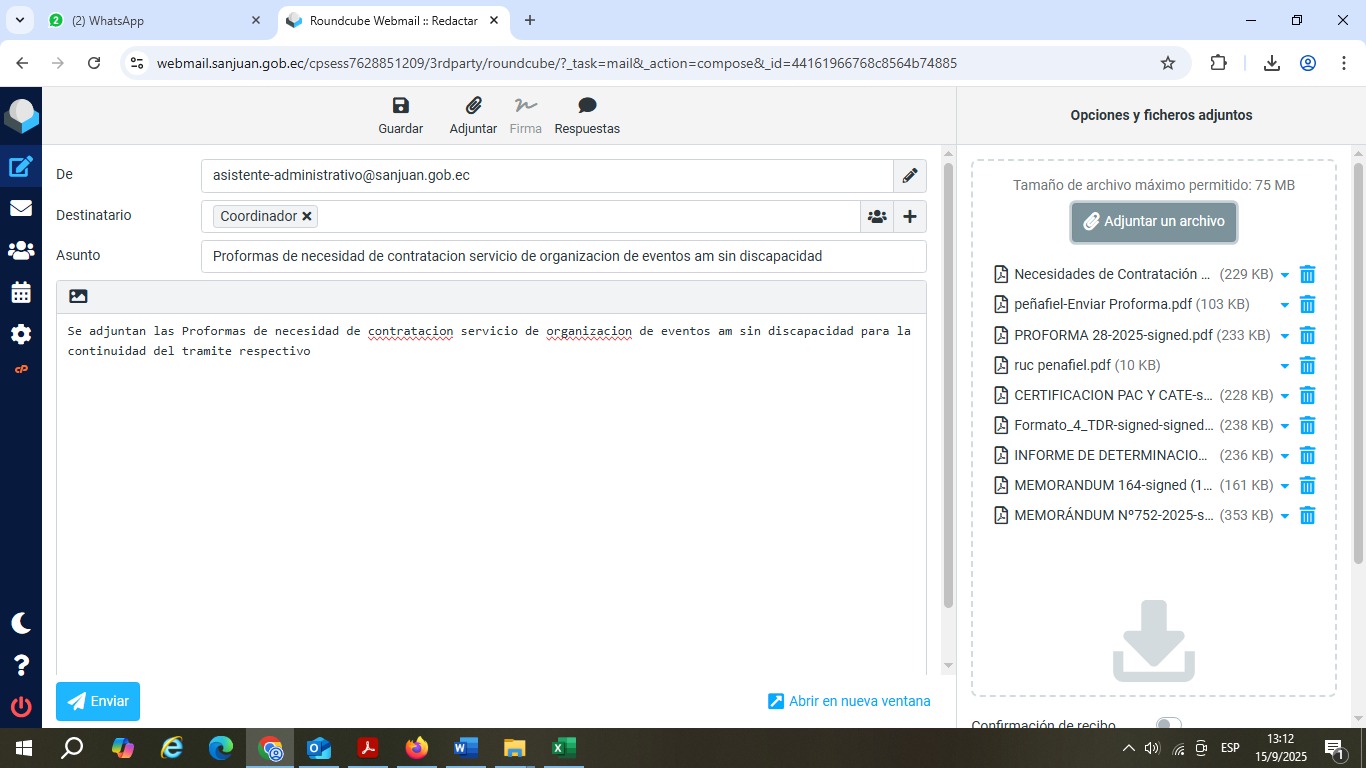Remove Coordinador recipient chip
The height and width of the screenshot is (768, 1366).
point(307,216)
